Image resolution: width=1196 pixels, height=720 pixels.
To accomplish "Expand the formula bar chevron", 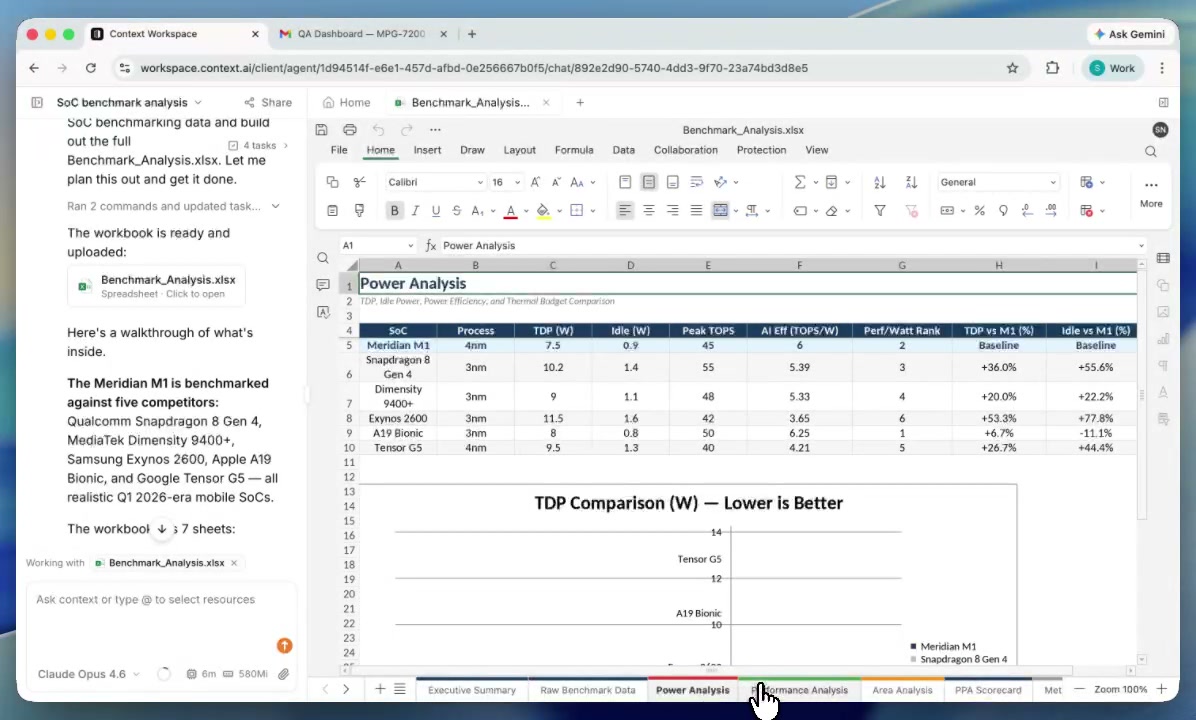I will pyautogui.click(x=1141, y=246).
